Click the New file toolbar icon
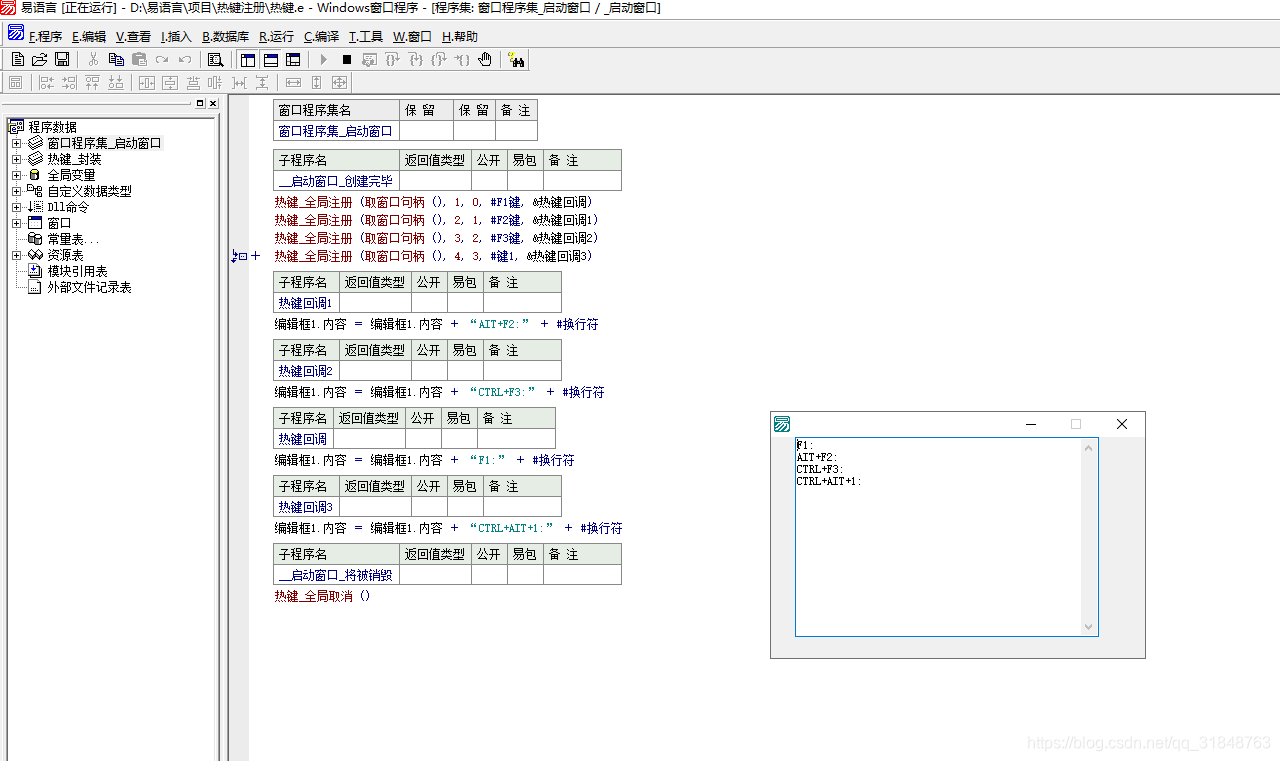Screen dimensions: 1280x761 click(x=17, y=60)
